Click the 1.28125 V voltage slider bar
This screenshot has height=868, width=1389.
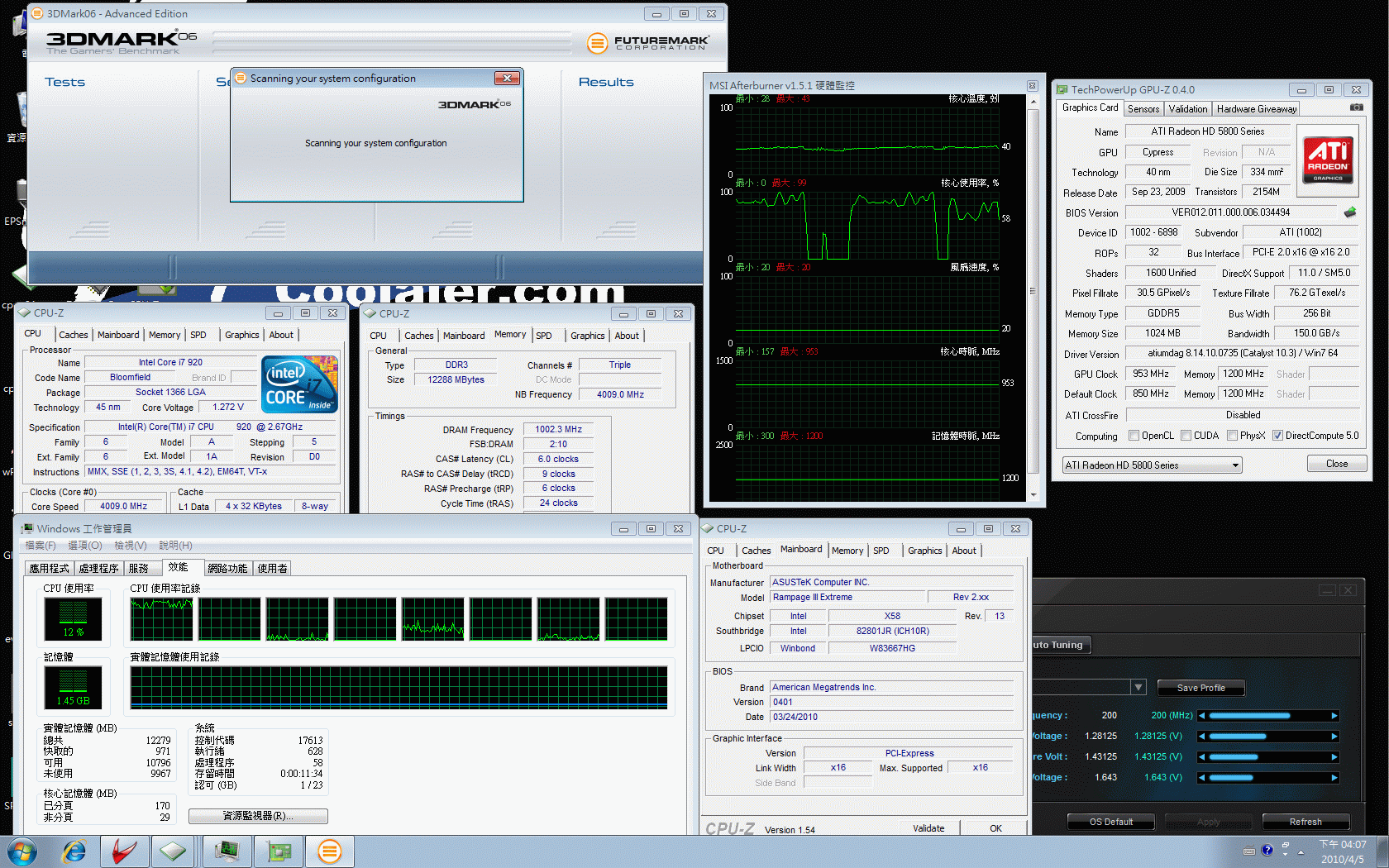(x=1267, y=737)
